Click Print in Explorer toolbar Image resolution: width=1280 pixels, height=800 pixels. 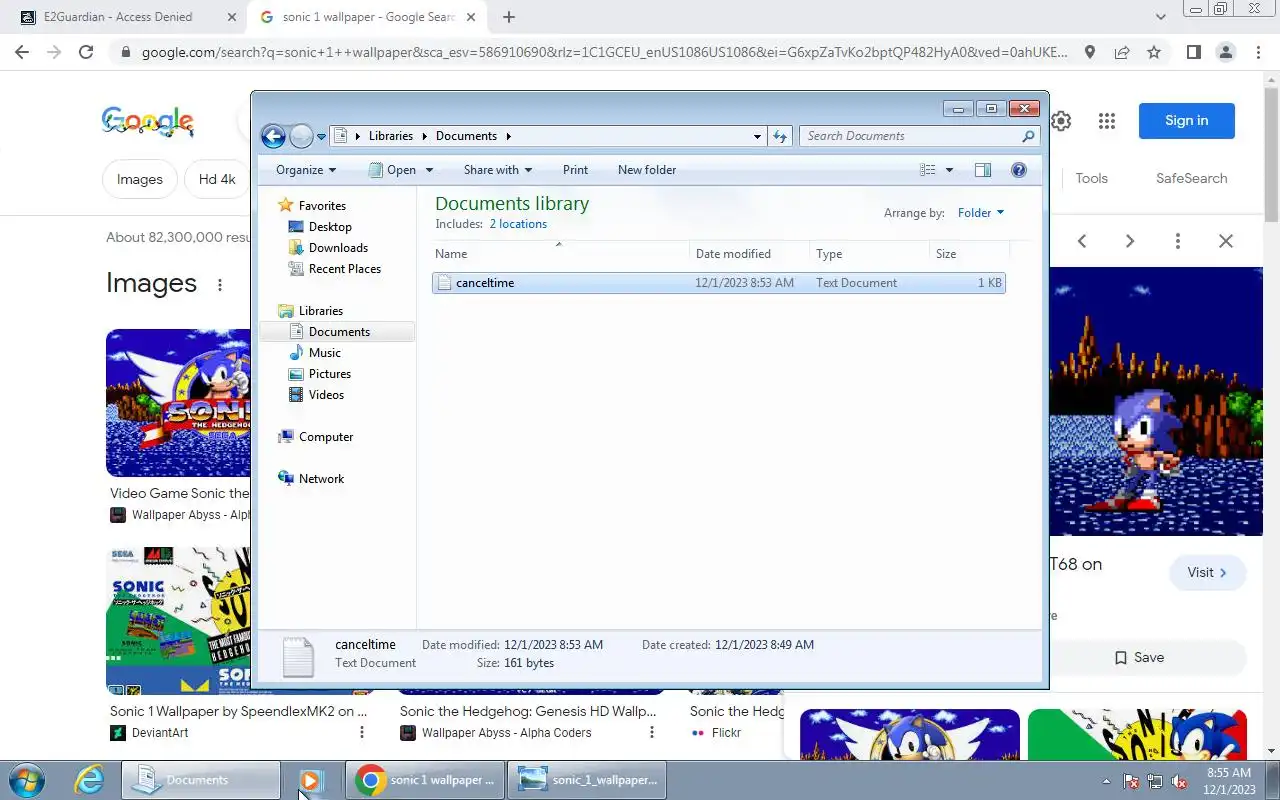click(575, 170)
